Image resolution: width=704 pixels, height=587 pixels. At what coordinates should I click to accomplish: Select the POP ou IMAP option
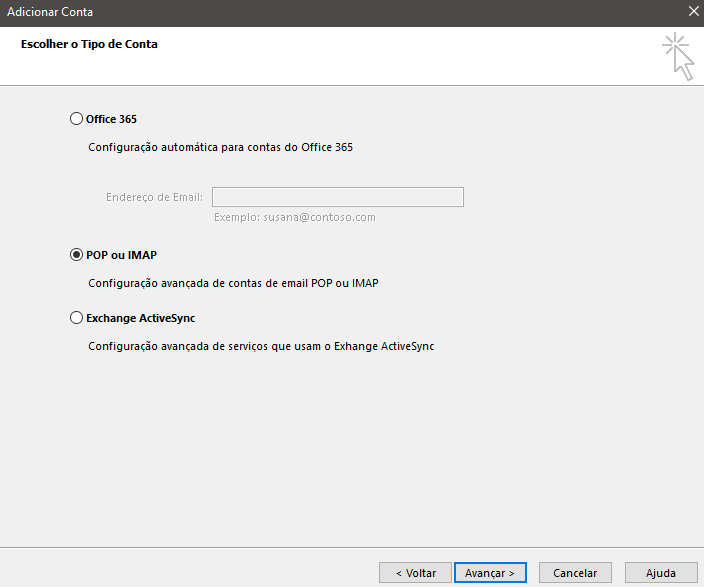pos(76,255)
